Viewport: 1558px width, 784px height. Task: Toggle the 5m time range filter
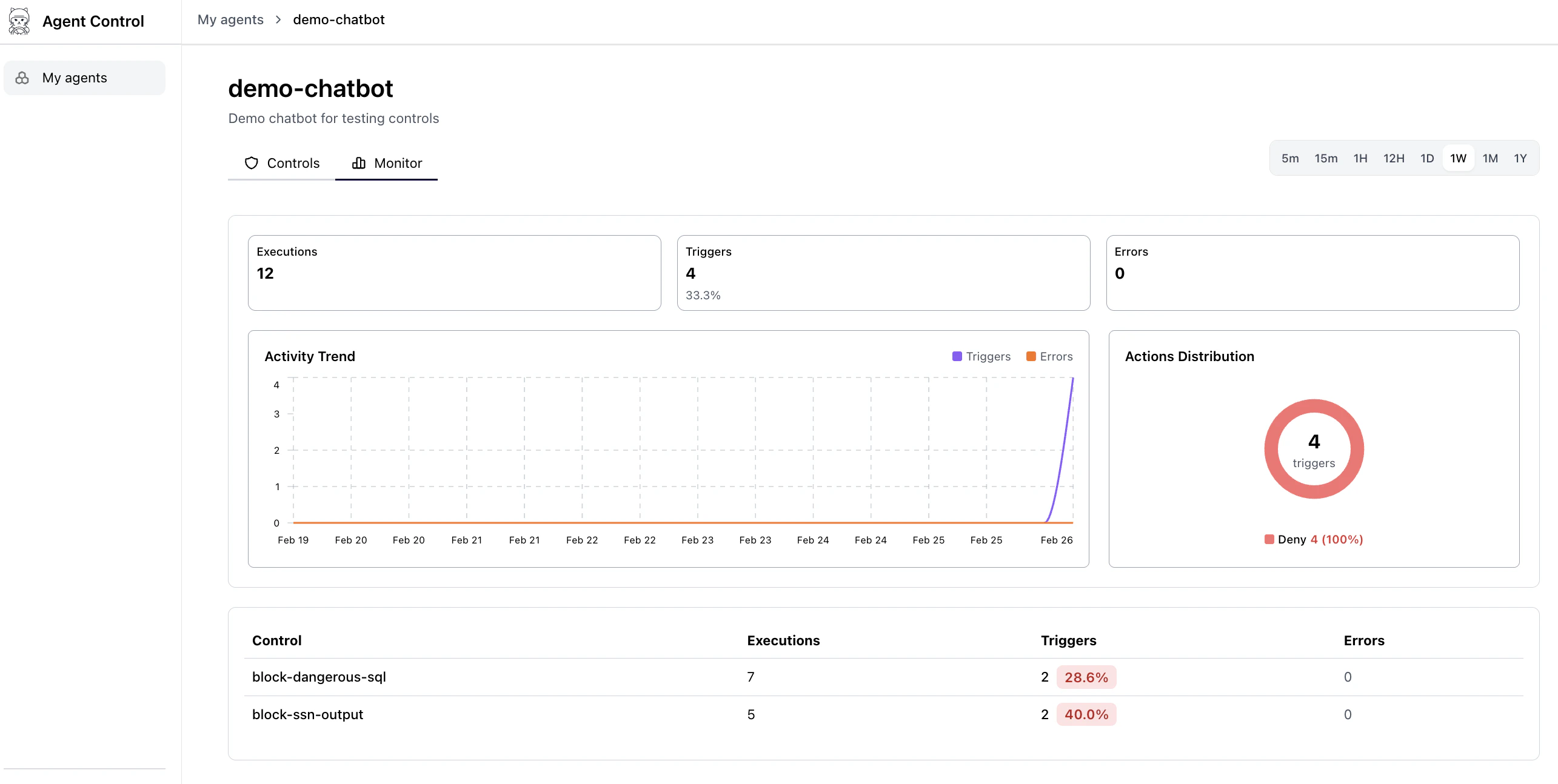click(1290, 158)
